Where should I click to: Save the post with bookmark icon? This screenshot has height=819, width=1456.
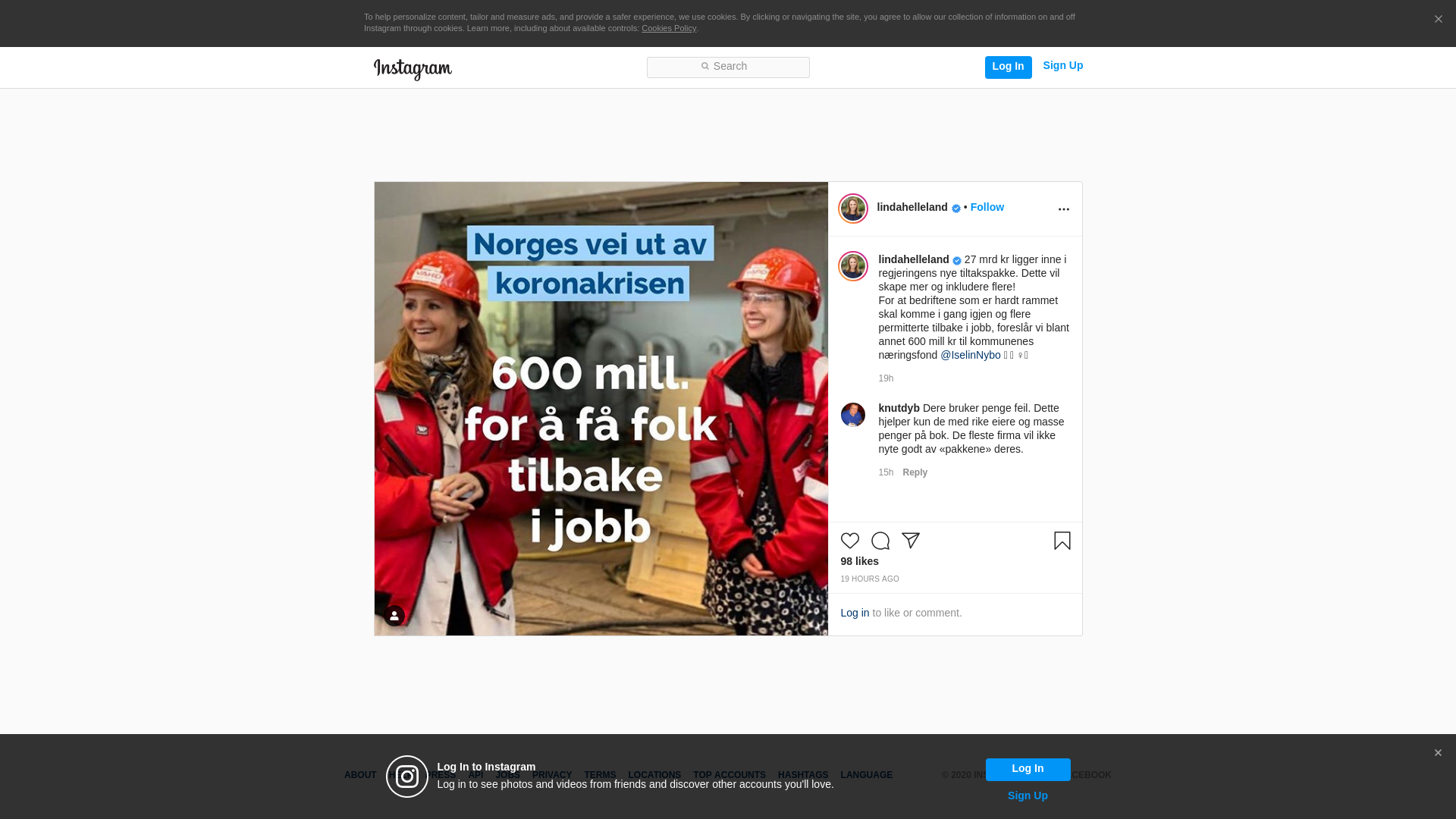1062,541
